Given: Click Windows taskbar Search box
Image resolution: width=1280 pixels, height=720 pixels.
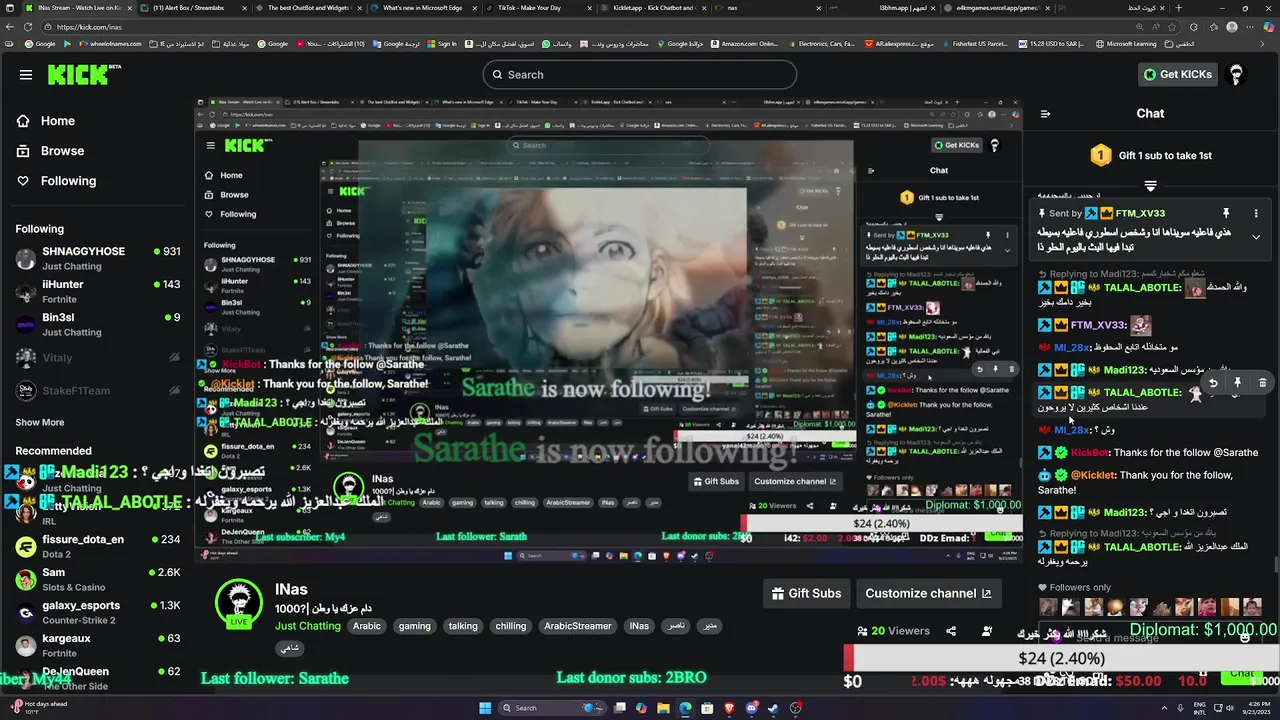Looking at the screenshot, I should [550, 708].
